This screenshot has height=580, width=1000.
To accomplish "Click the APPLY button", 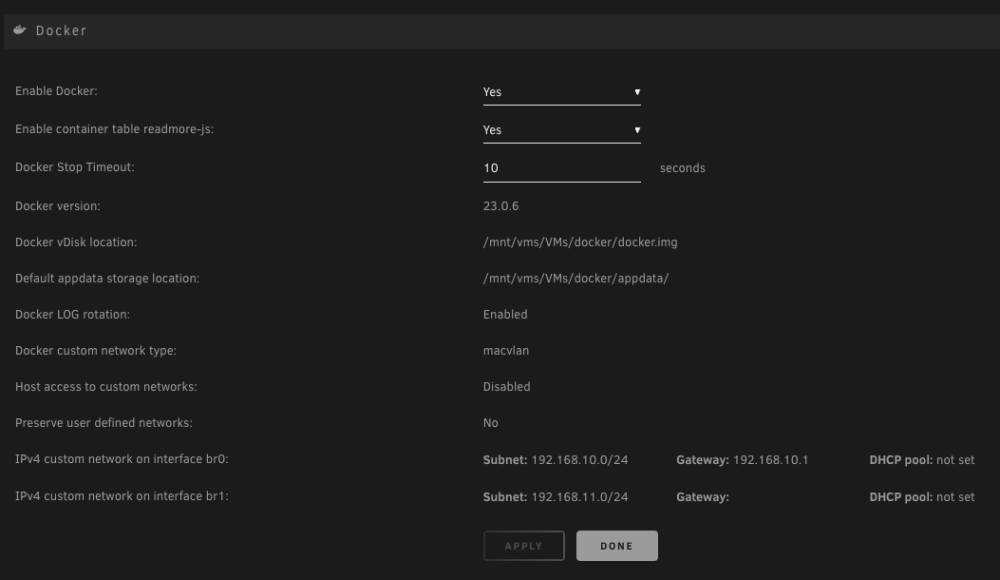I will [x=524, y=546].
